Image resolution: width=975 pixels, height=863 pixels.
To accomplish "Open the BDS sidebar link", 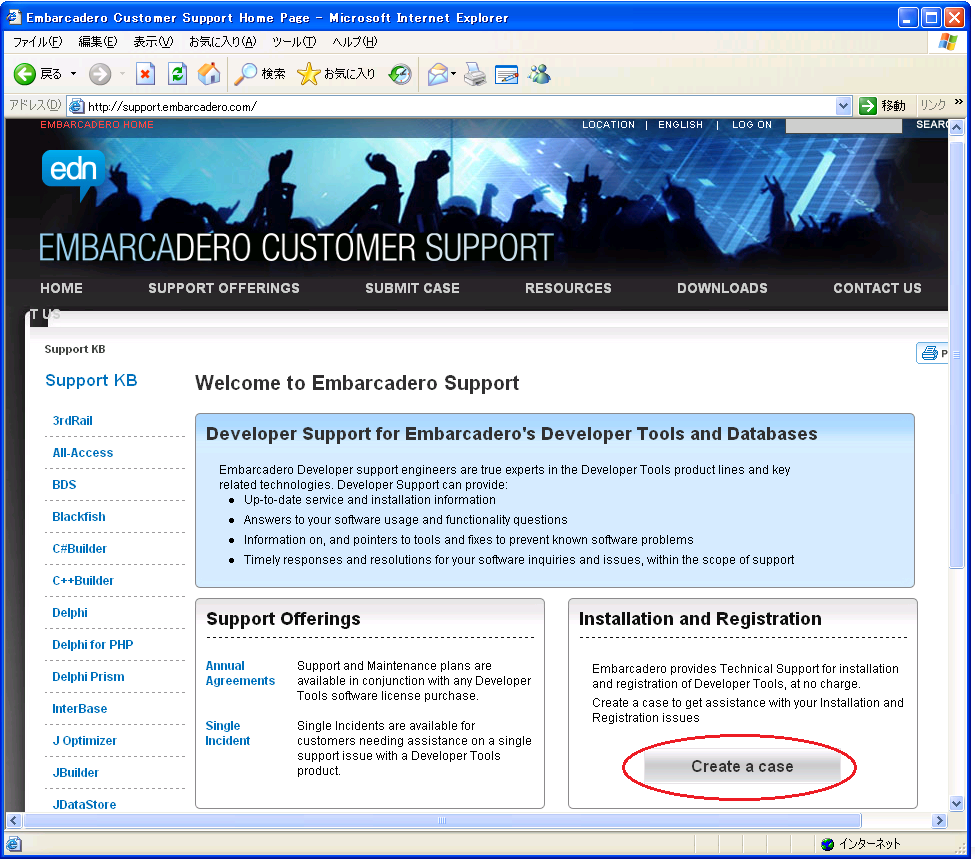I will (64, 486).
